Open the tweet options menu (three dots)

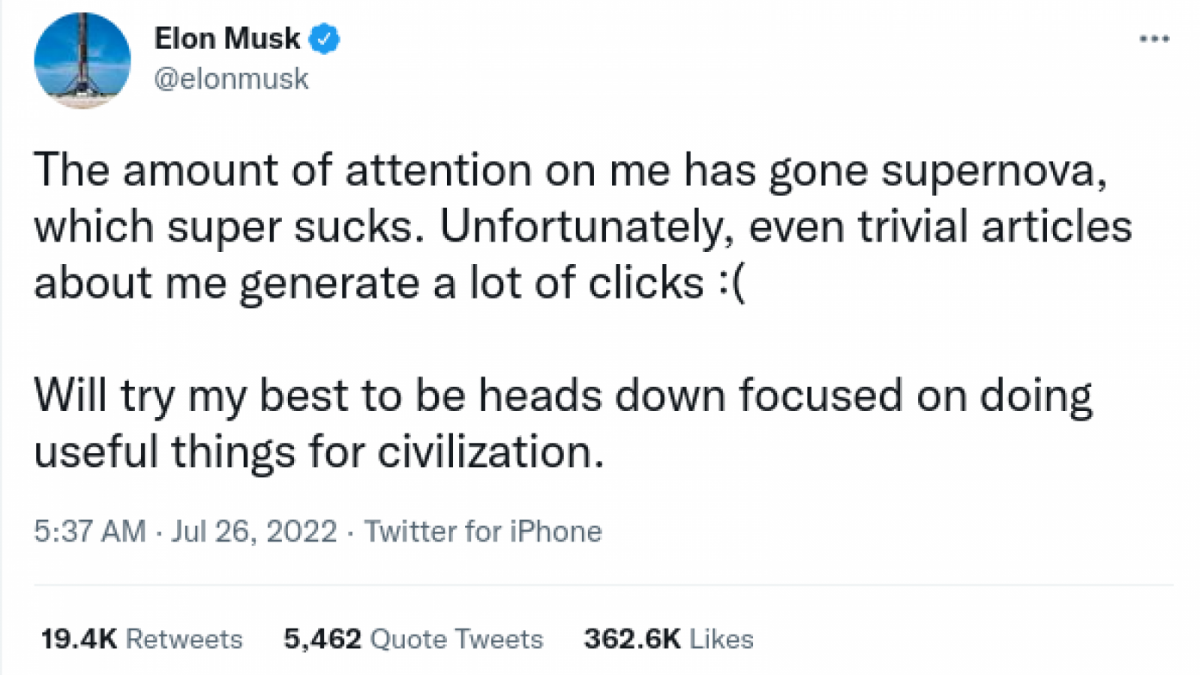click(x=1154, y=38)
